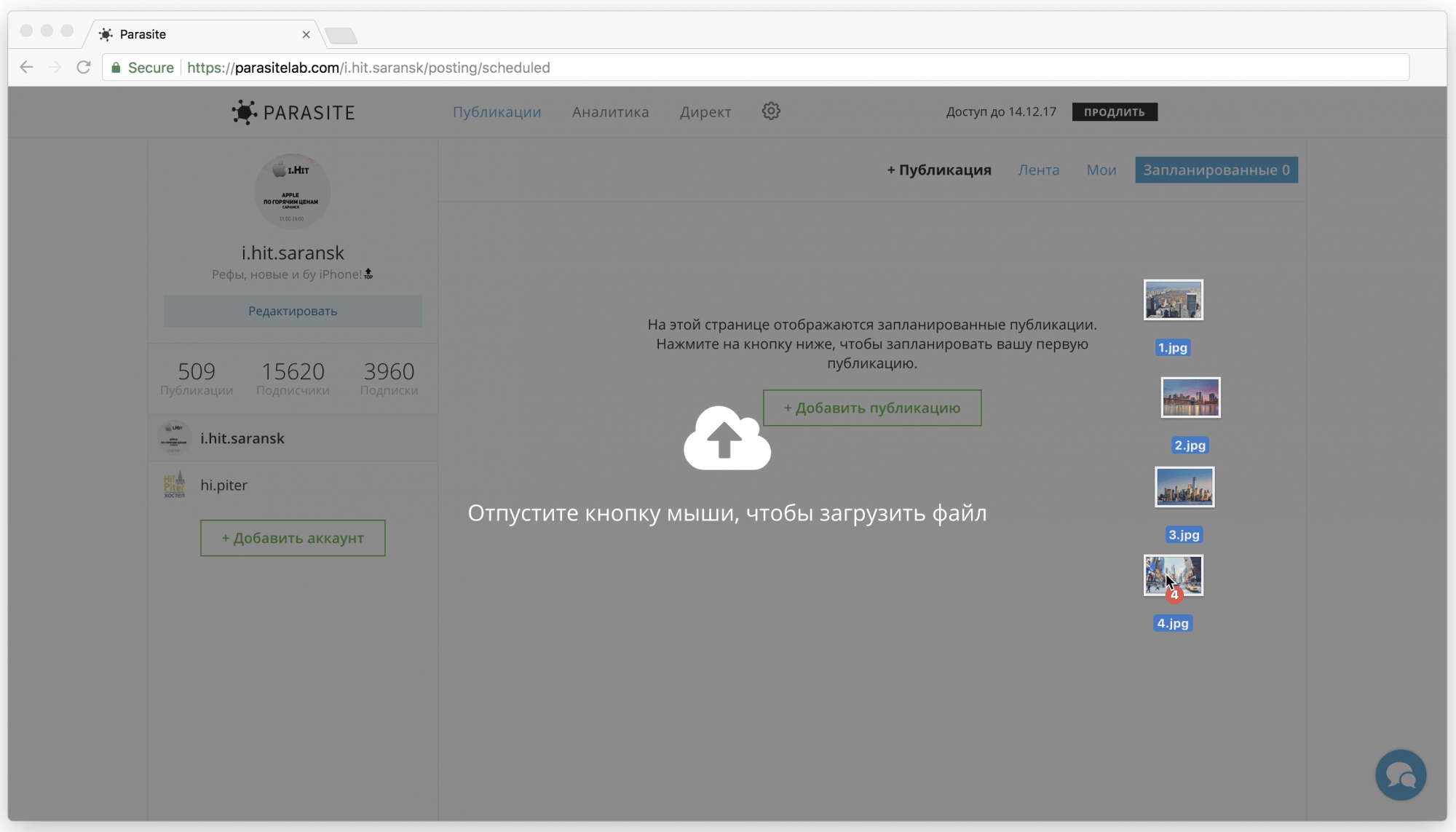Click + Добавить аккаунт button

pyautogui.click(x=293, y=539)
